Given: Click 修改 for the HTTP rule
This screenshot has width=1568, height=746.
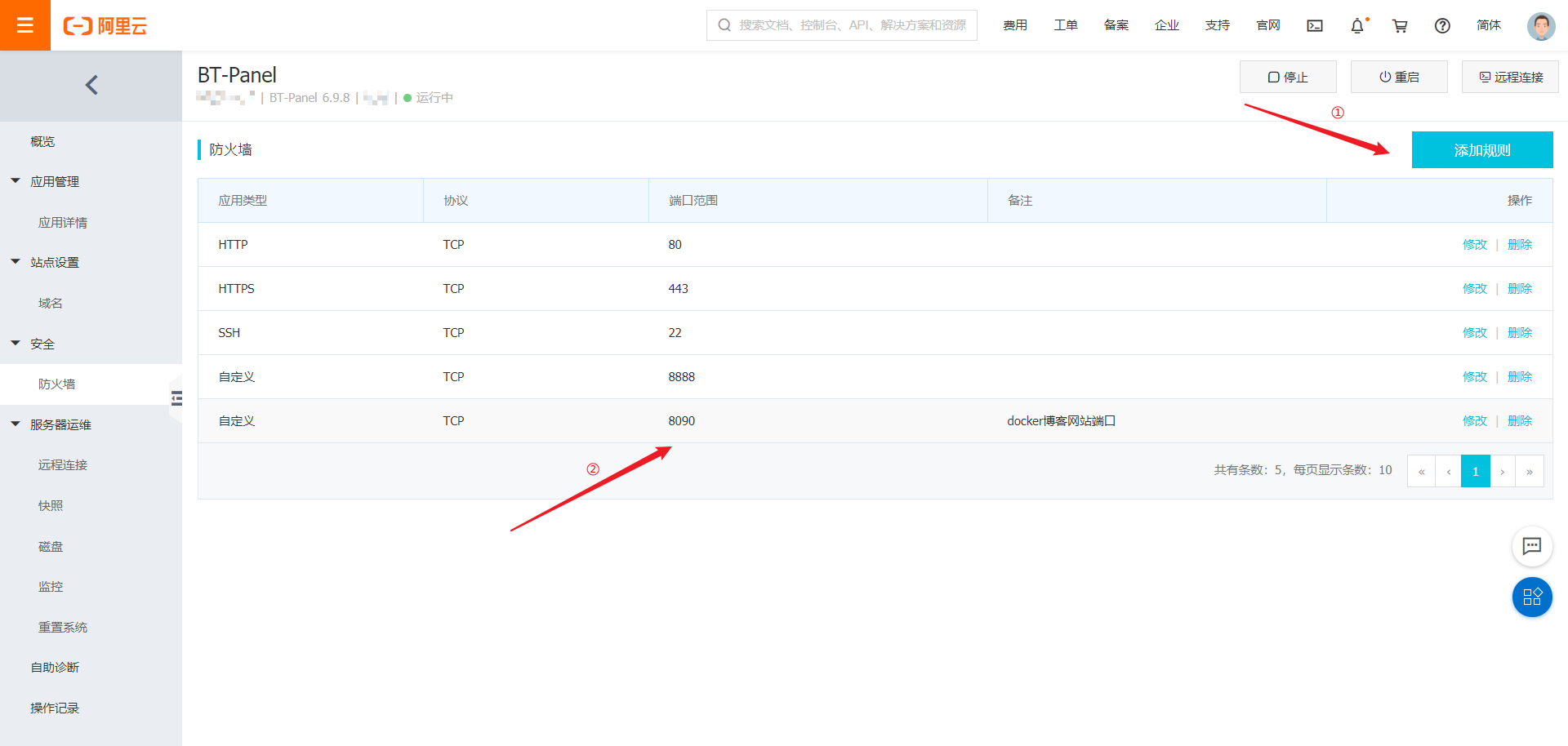Looking at the screenshot, I should tap(1475, 245).
